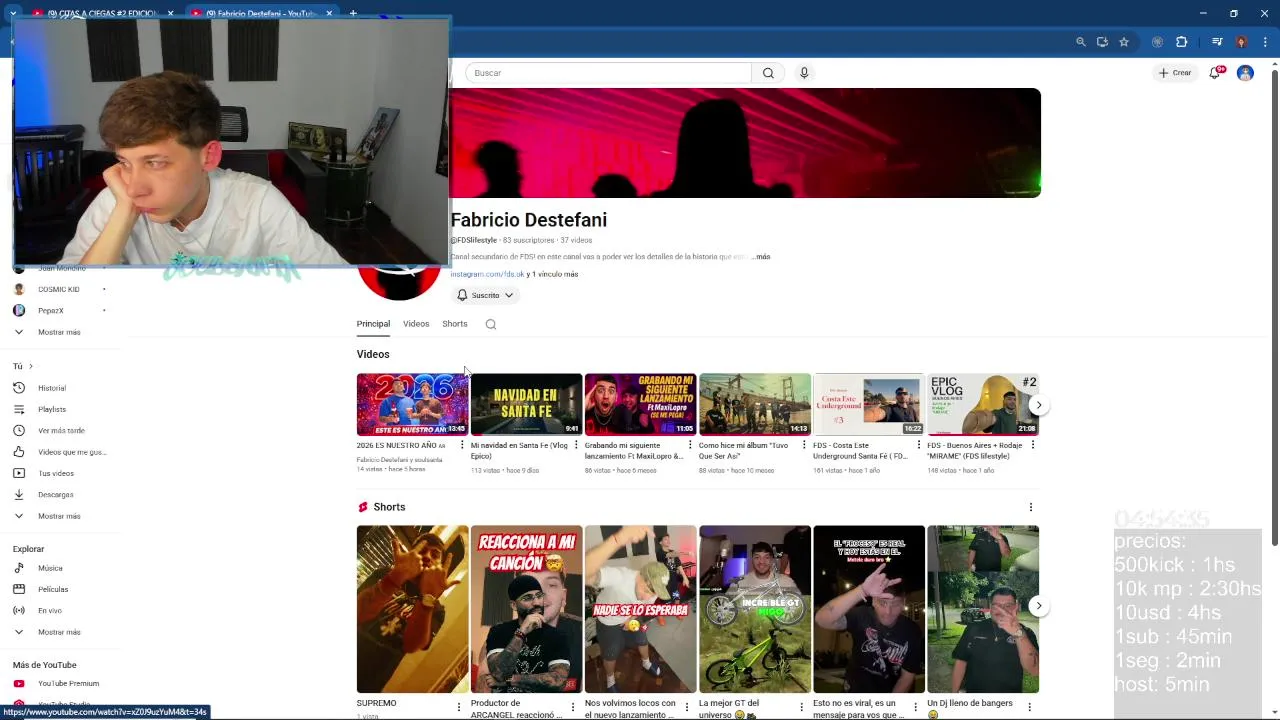The height and width of the screenshot is (720, 1280).
Task: Open the tab search dropdown arrow
Action: click(x=13, y=14)
